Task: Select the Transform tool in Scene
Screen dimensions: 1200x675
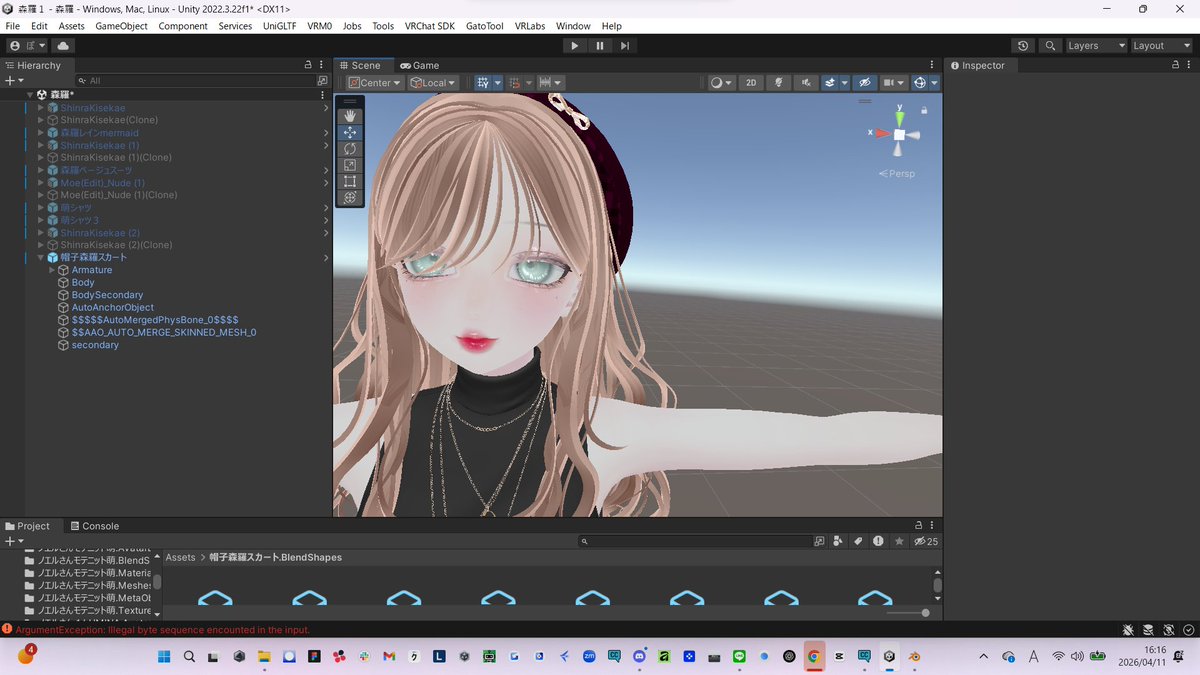Action: [x=350, y=198]
